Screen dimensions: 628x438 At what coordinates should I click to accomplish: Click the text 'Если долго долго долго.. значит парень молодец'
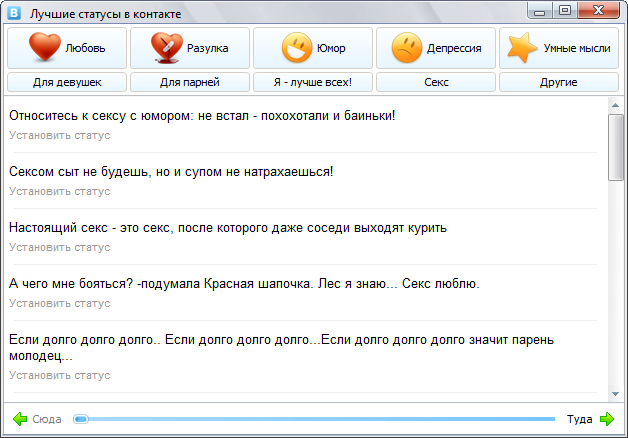pyautogui.click(x=281, y=348)
